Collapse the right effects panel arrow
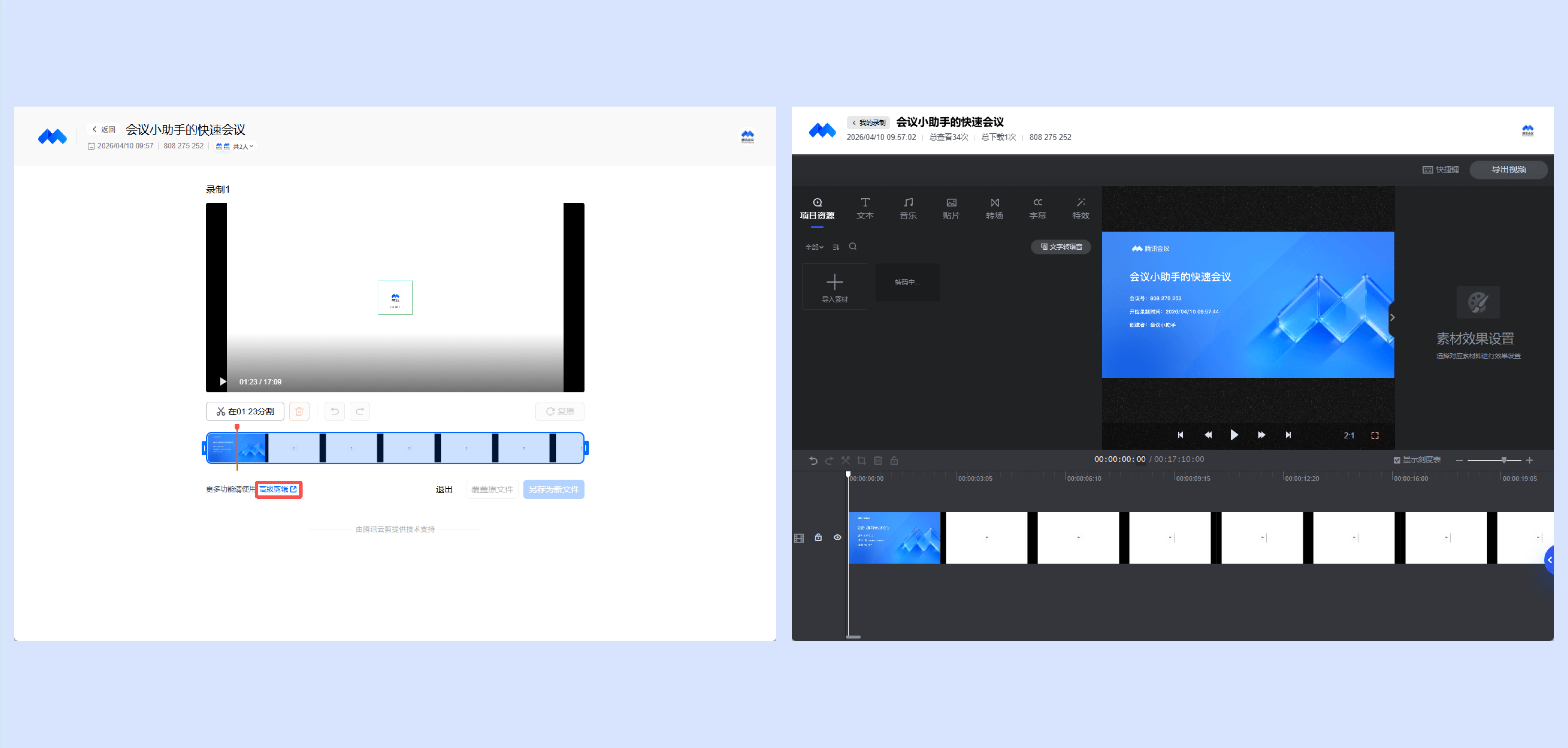 1392,317
